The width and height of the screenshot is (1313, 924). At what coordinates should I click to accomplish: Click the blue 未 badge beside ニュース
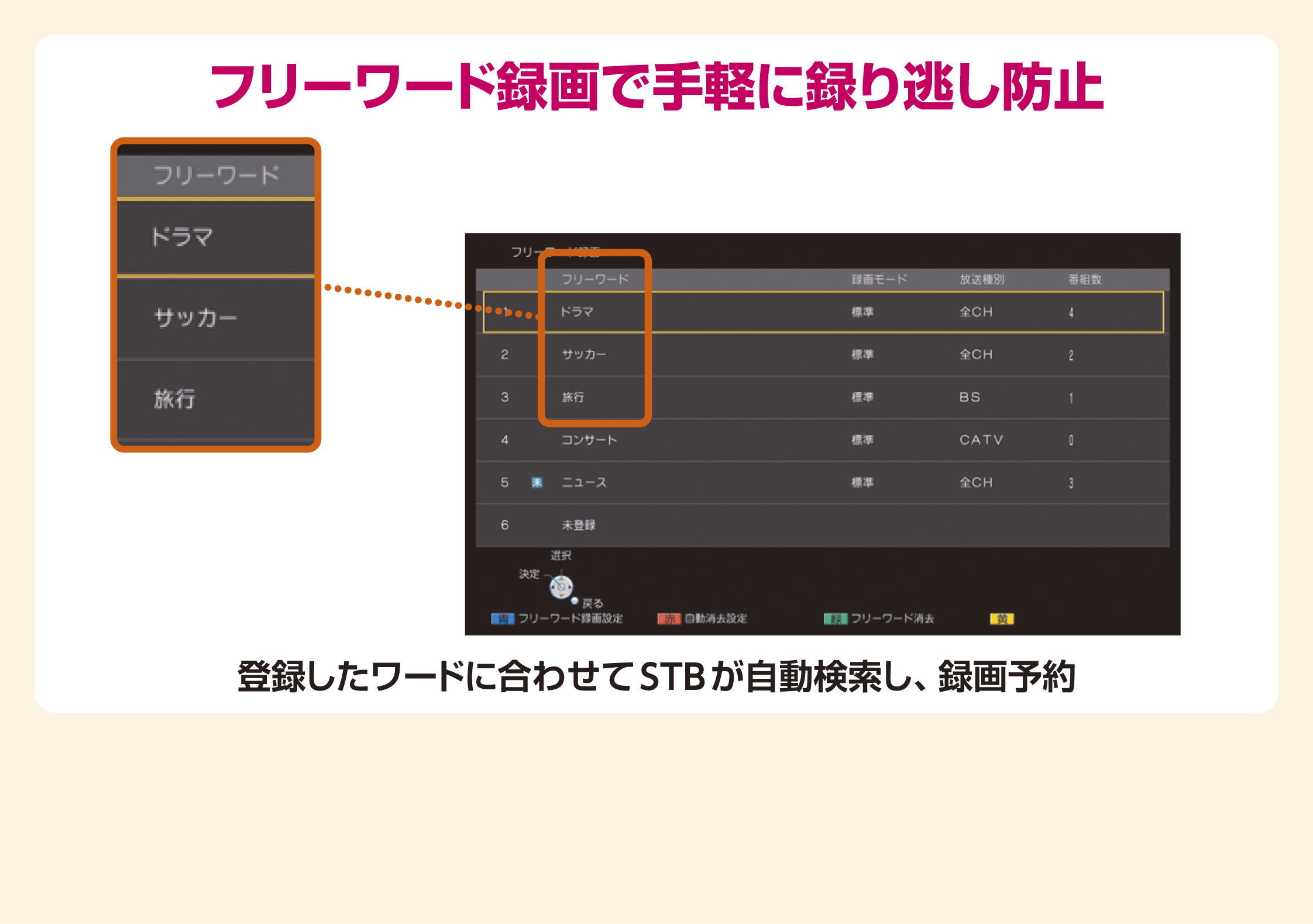537,483
